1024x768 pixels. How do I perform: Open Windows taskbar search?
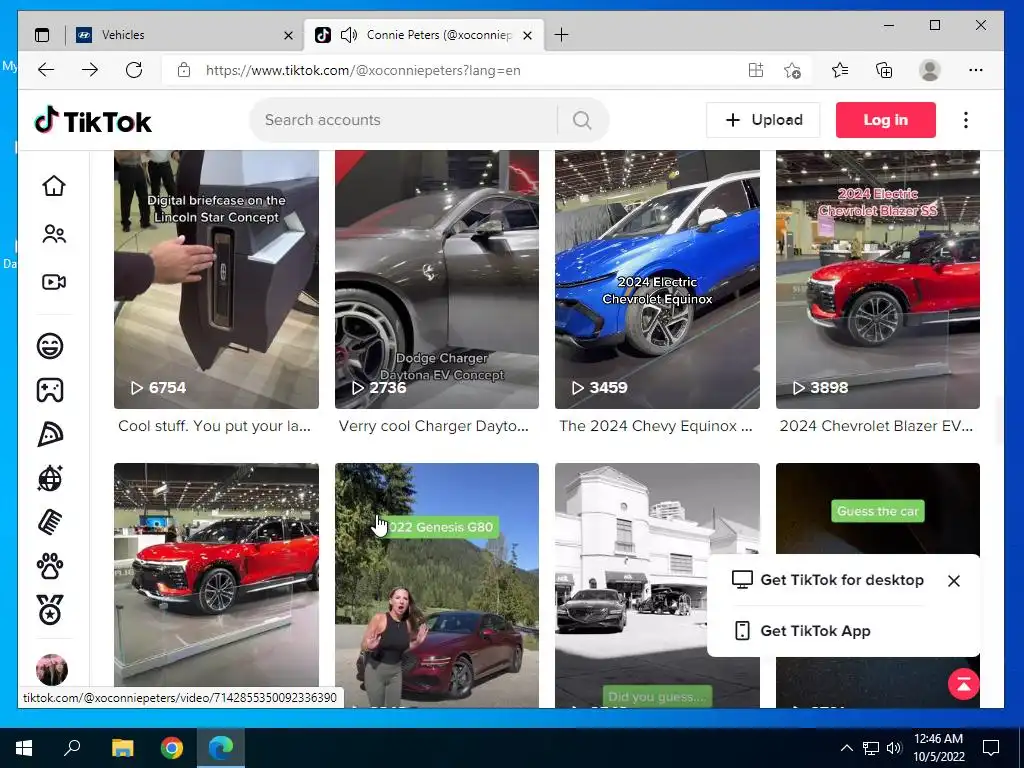(x=72, y=748)
